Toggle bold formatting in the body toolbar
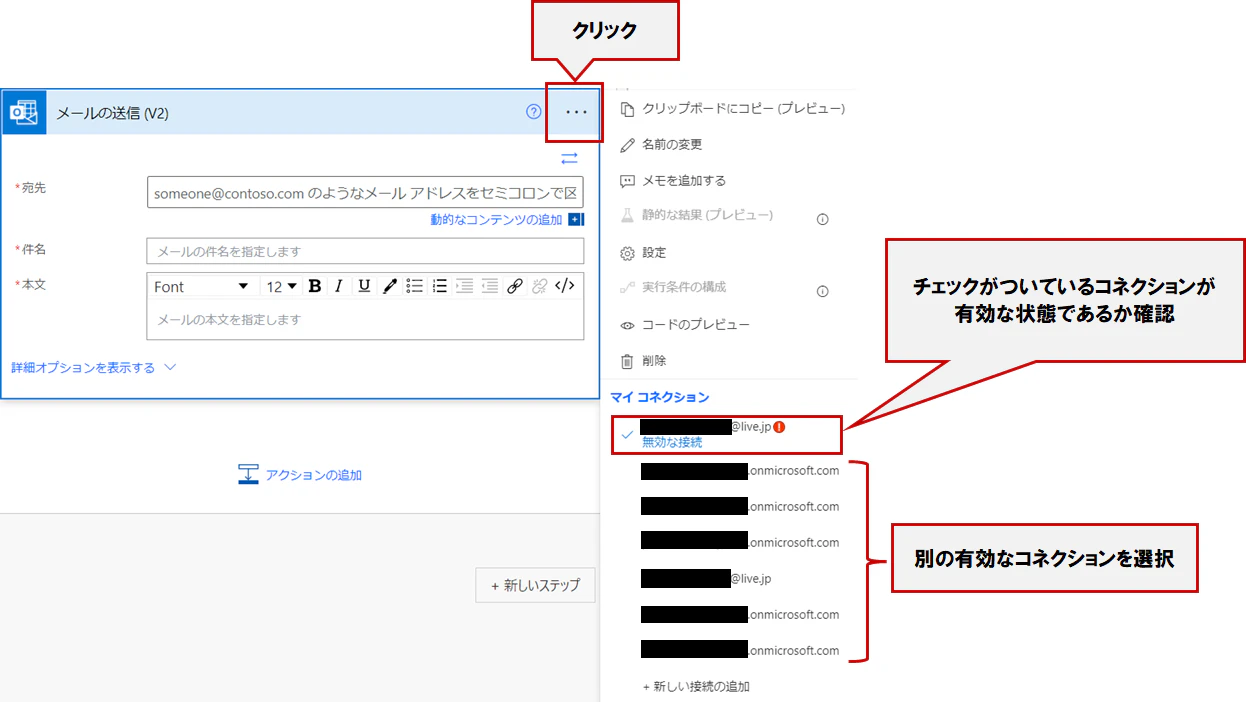The height and width of the screenshot is (702, 1246). click(x=315, y=286)
